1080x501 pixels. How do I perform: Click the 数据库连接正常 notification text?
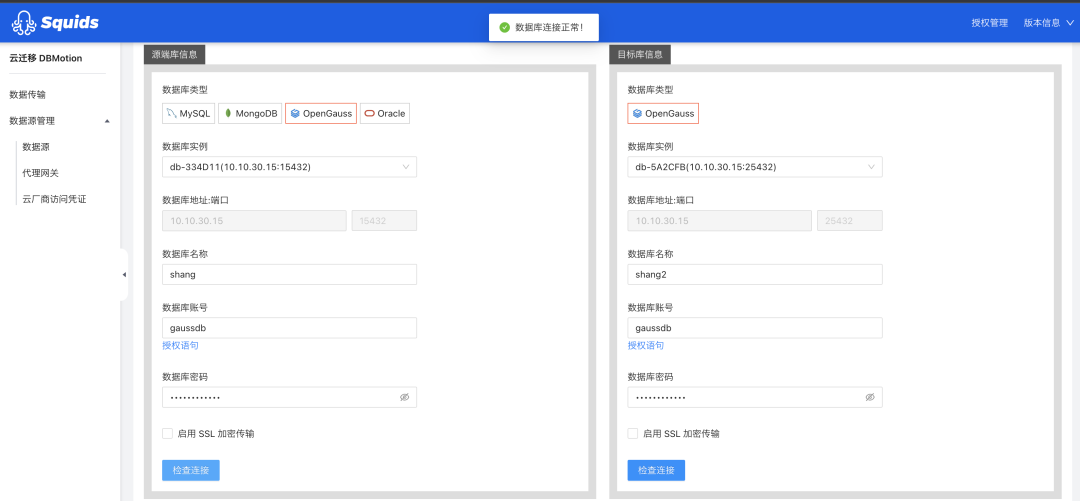tap(550, 28)
